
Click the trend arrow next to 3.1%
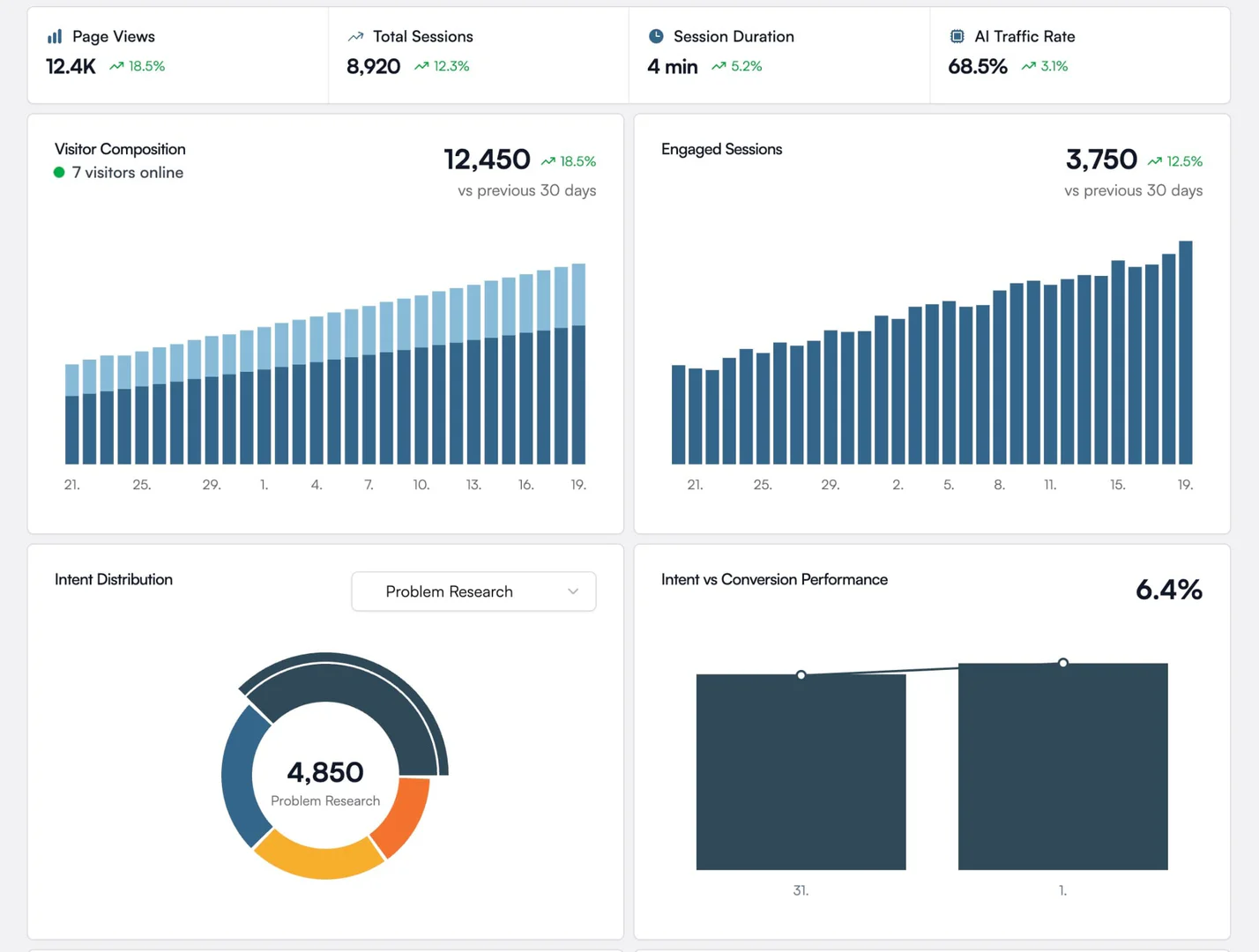tap(1028, 66)
